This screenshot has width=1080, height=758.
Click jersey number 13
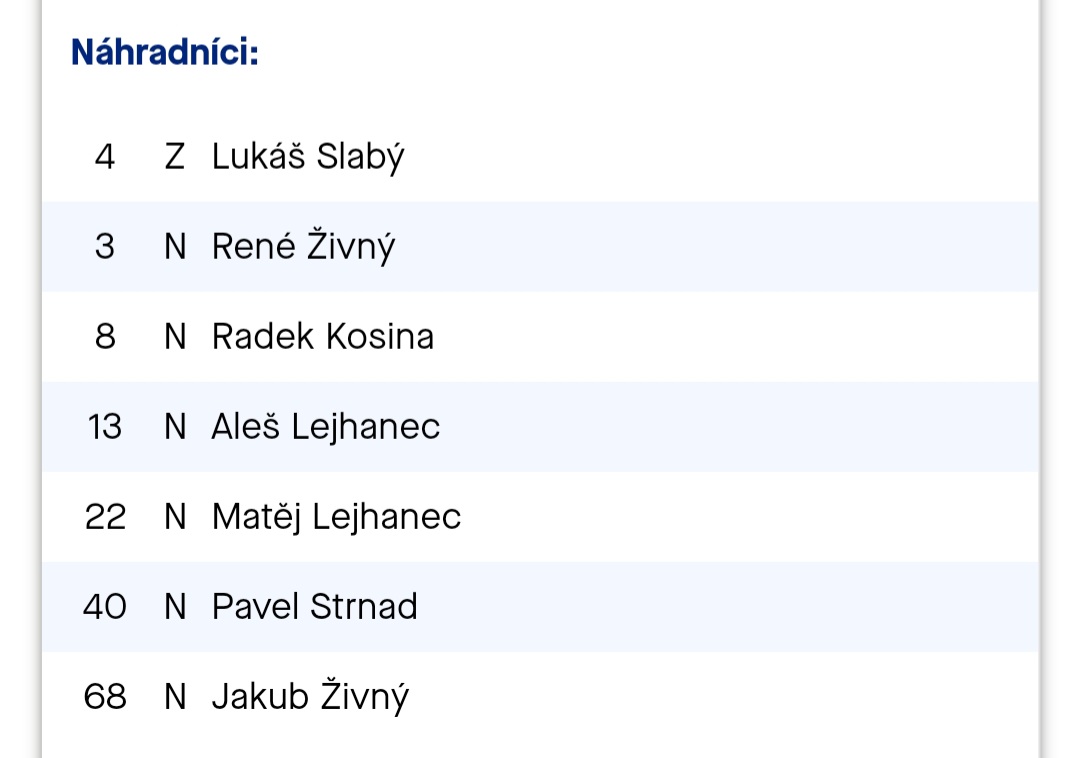[105, 427]
